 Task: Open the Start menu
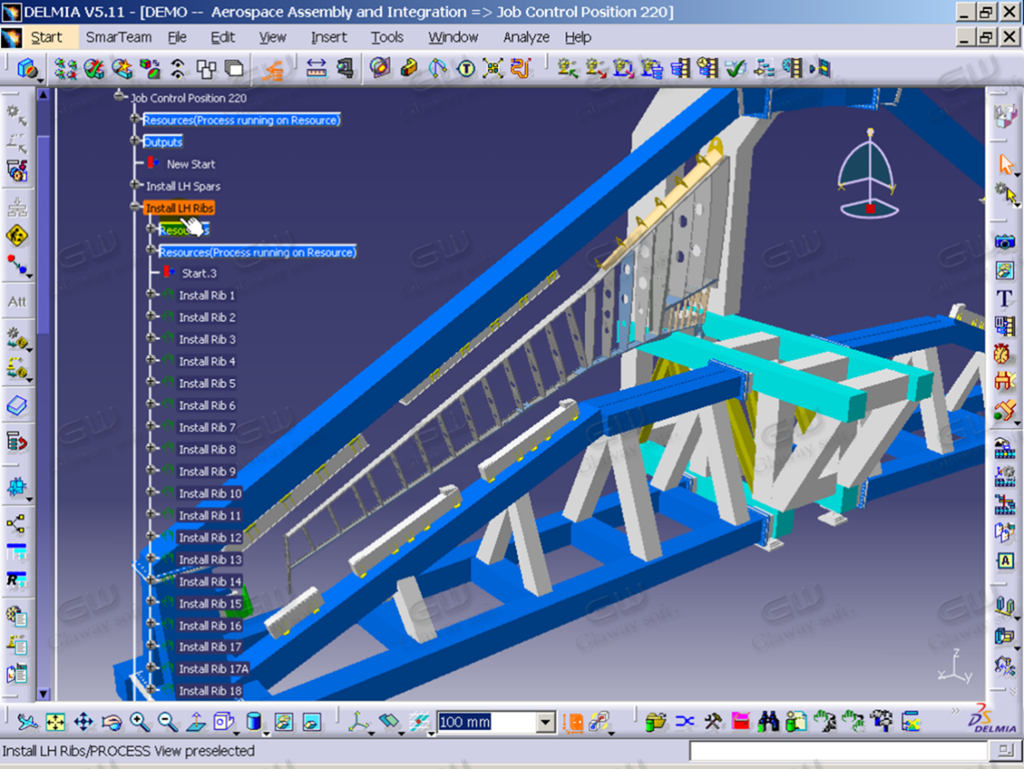coord(46,37)
